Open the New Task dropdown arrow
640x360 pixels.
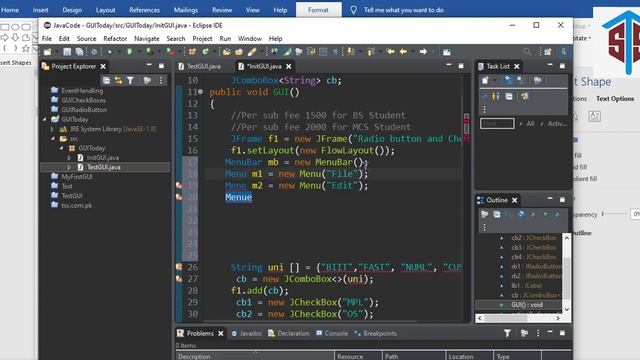pos(495,80)
